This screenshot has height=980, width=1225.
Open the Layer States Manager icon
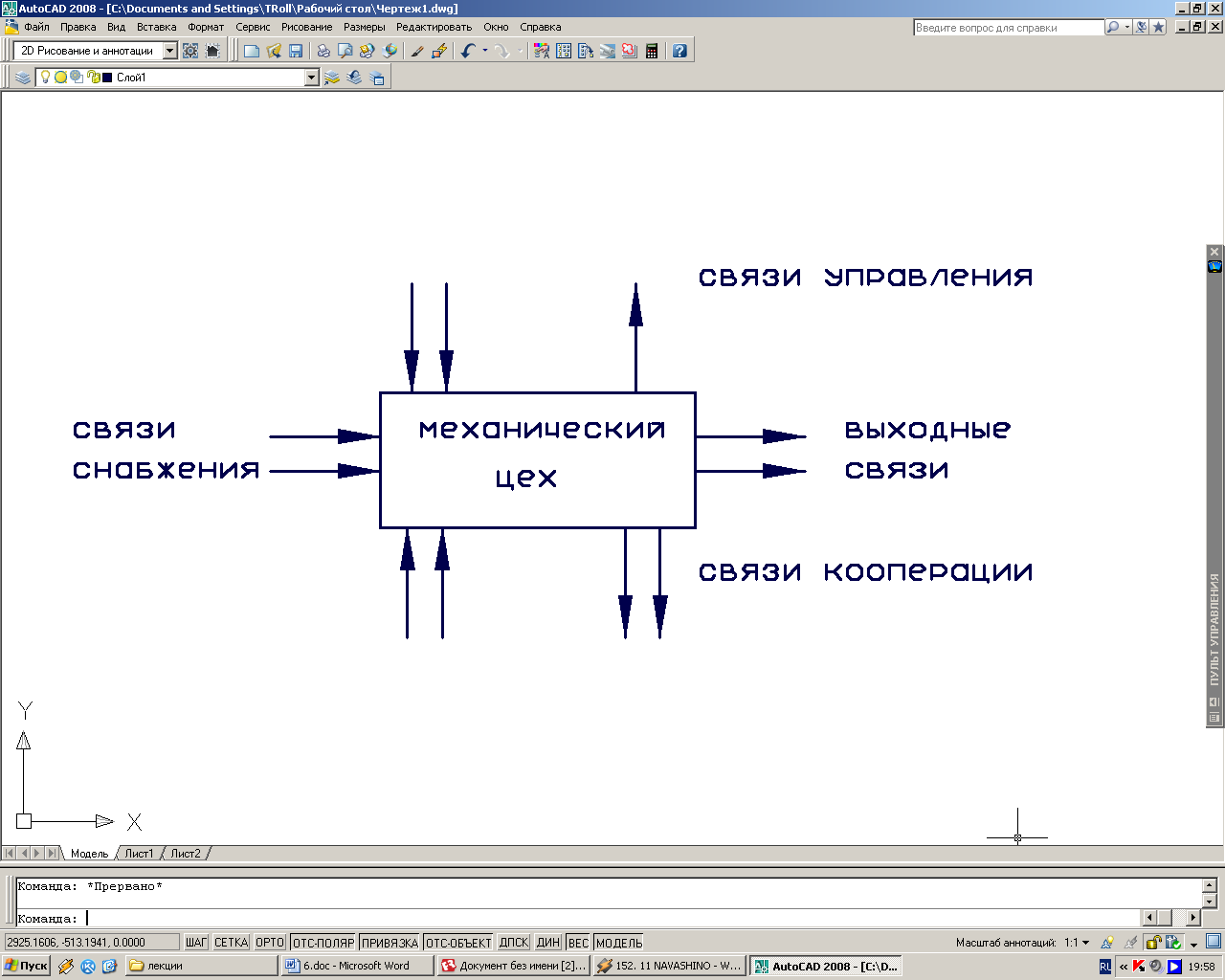pos(377,78)
